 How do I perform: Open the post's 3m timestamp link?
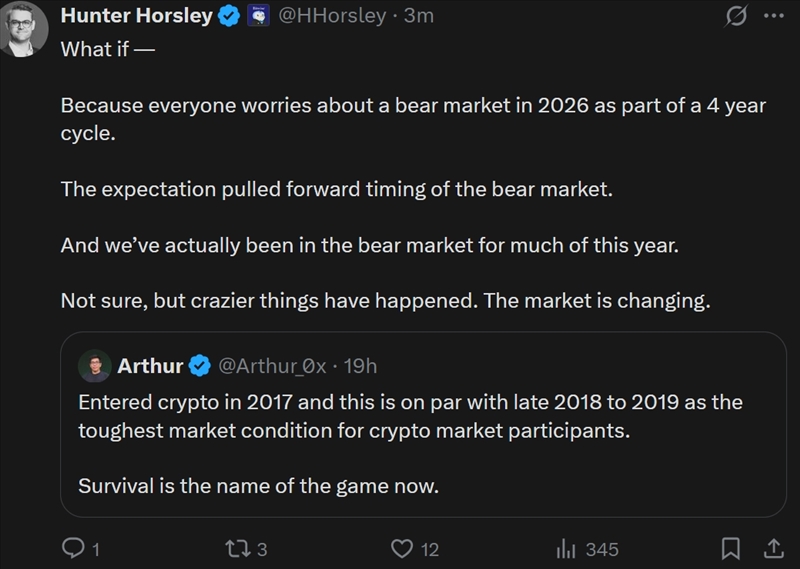pos(419,16)
